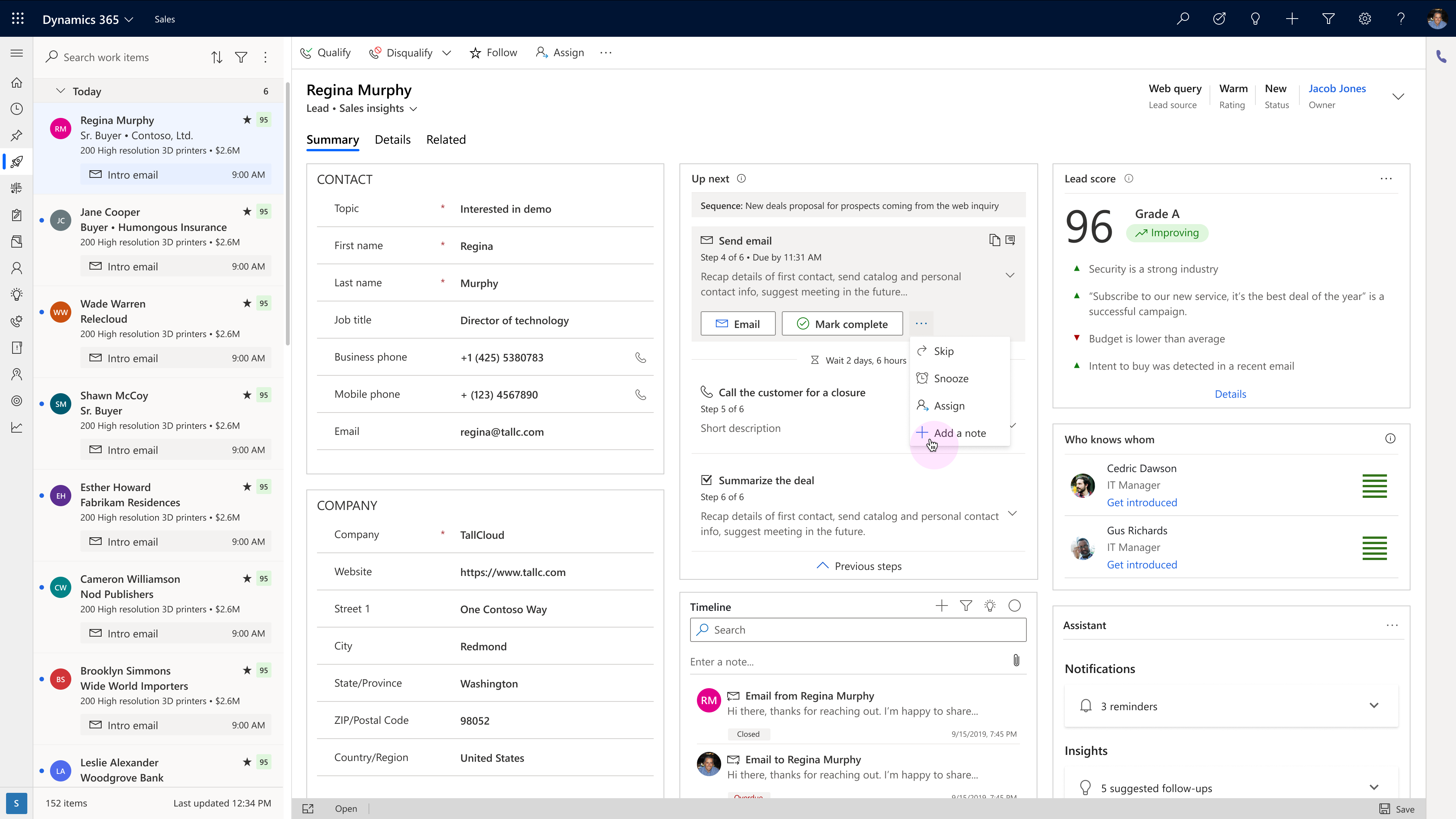Open timeline lightbulb highlights icon
The image size is (1456, 819).
click(x=990, y=606)
